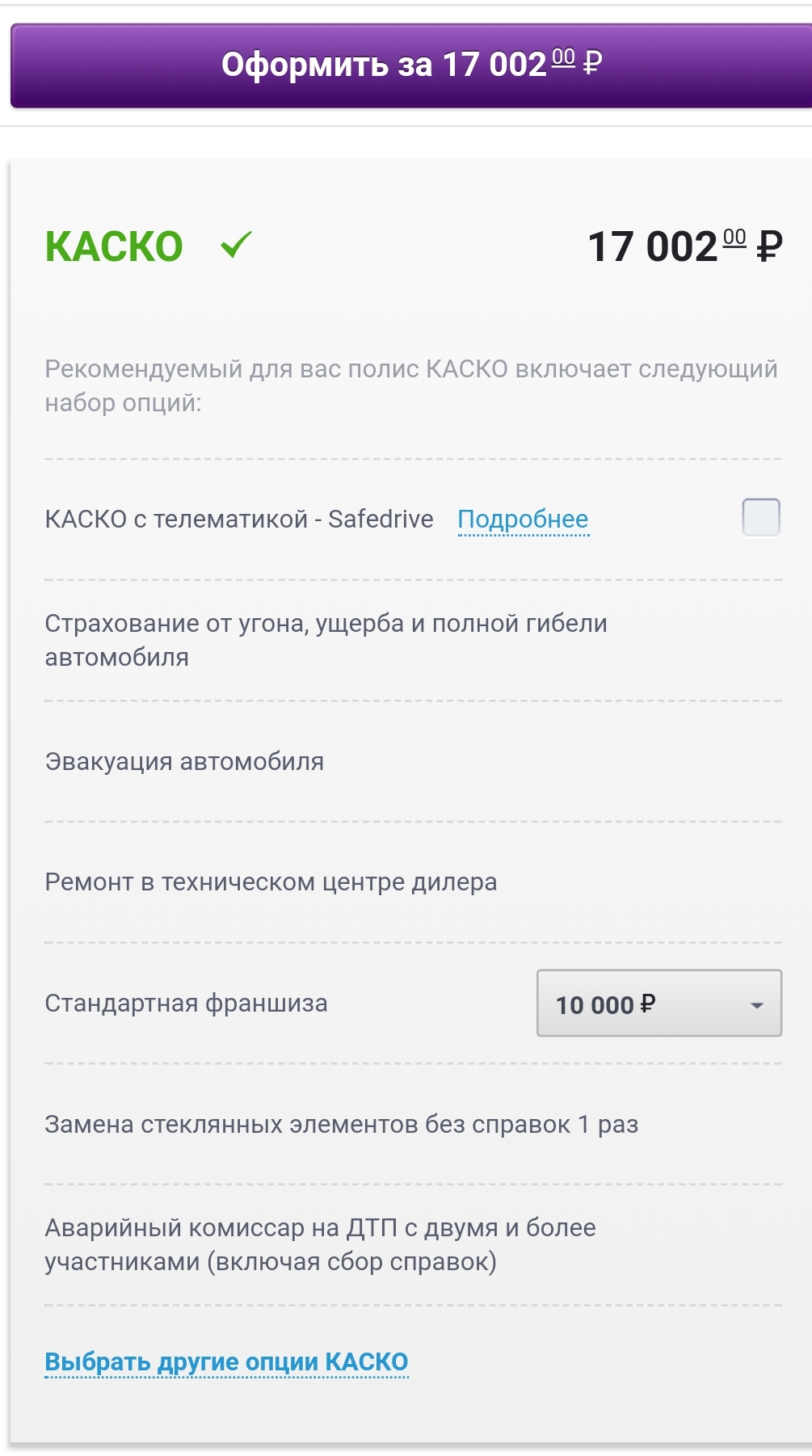Click the green checkmark beside КАСКО
812x1456 pixels.
(236, 244)
